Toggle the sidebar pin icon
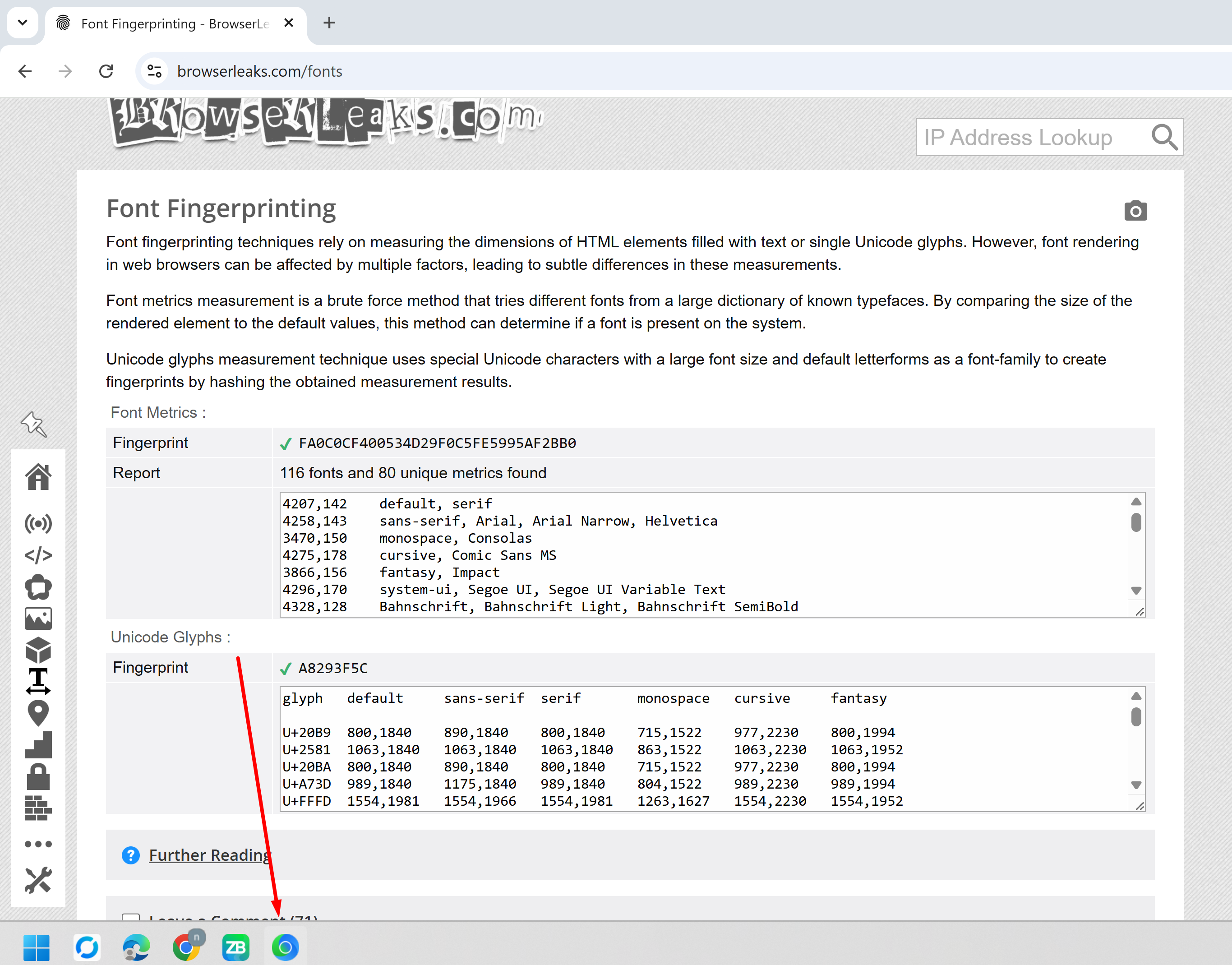1232x965 pixels. 33,424
